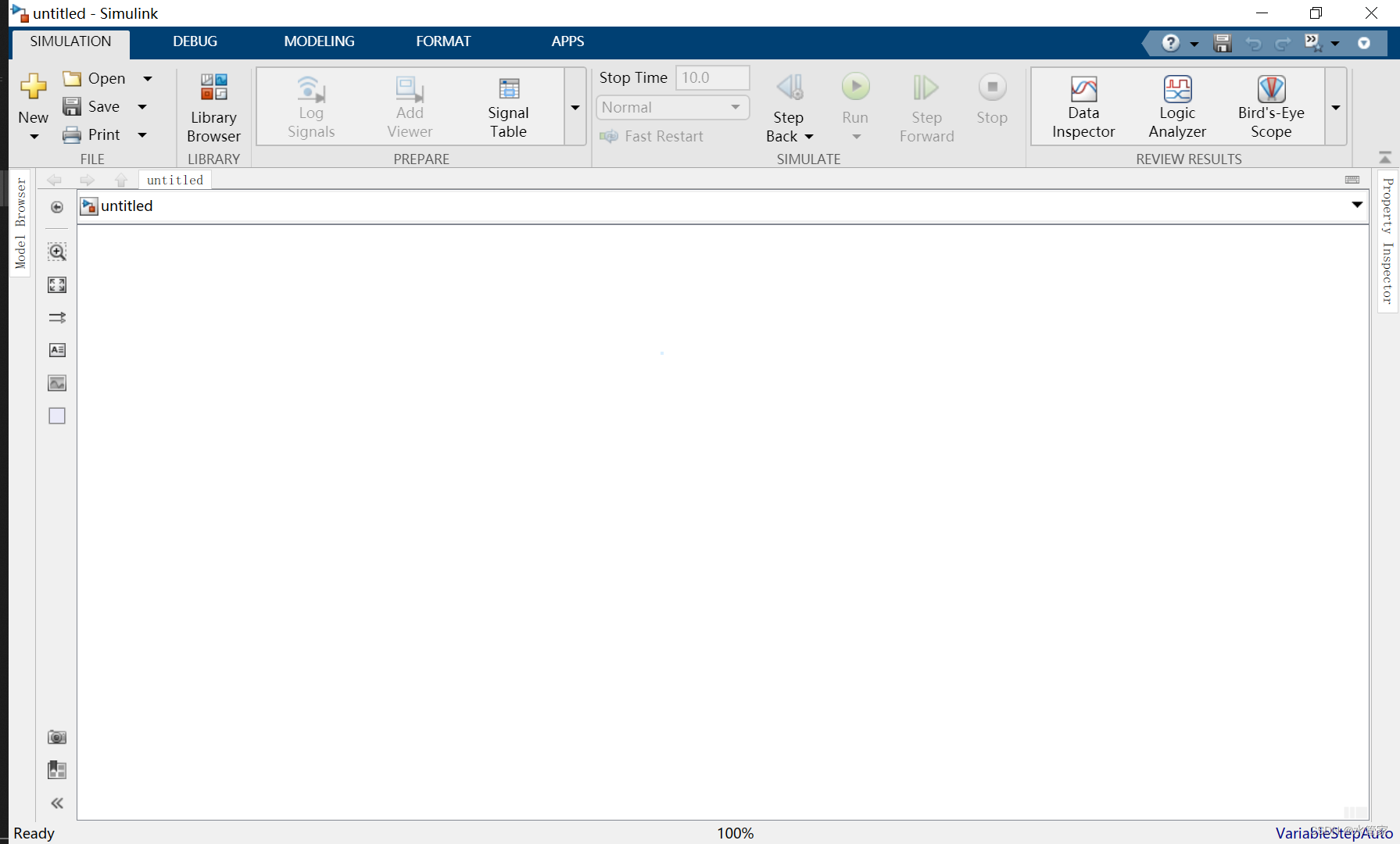Navigate forward with the right arrow
Viewport: 1400px width, 844px height.
(x=87, y=180)
